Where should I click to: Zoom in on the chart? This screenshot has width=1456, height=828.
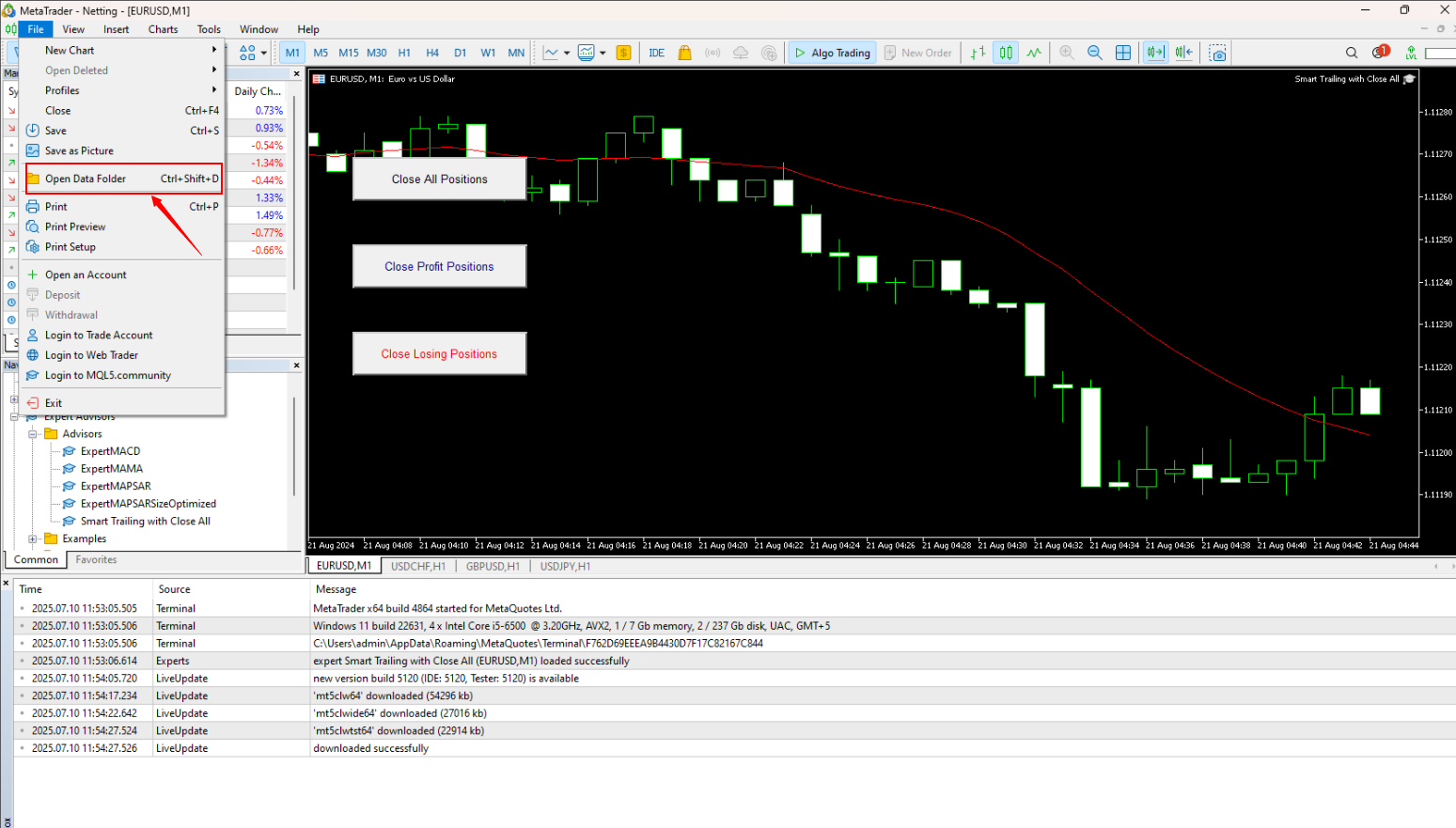pyautogui.click(x=1067, y=53)
